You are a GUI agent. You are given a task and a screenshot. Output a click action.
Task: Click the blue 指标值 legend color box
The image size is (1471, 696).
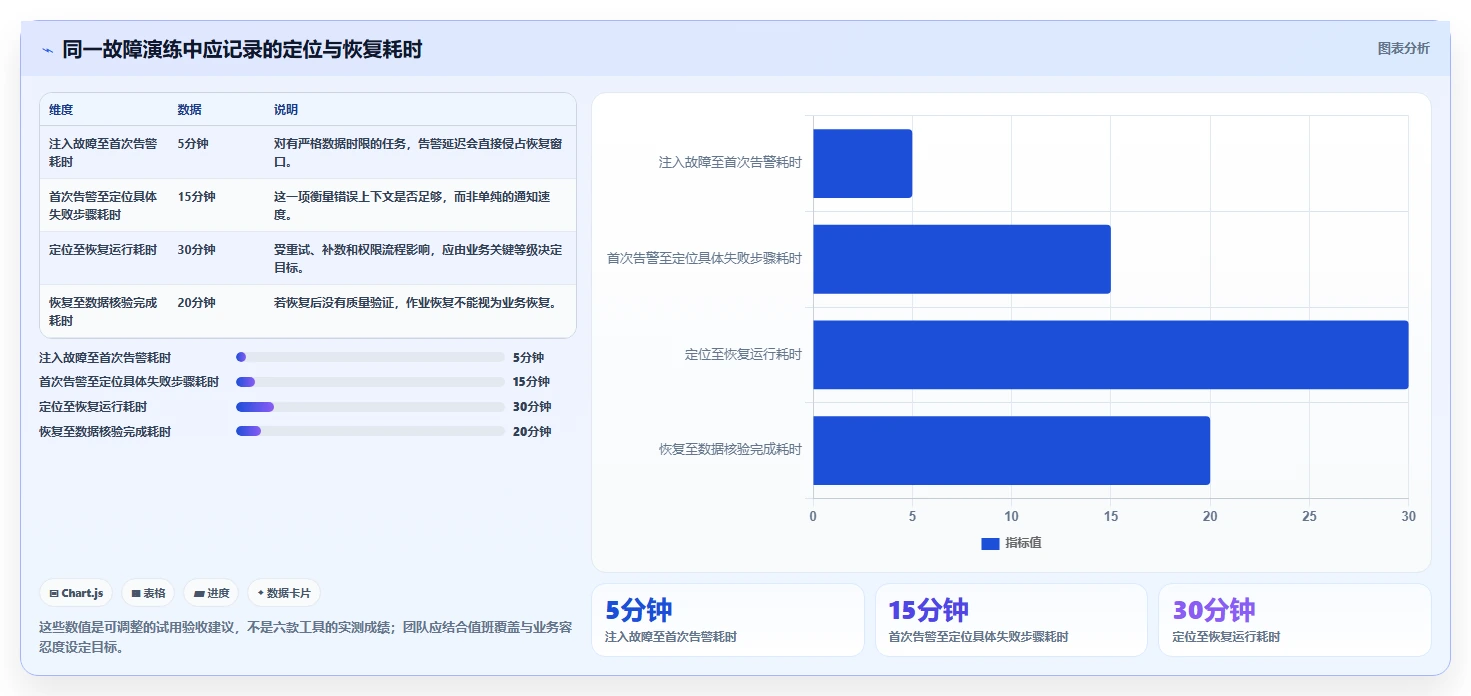tap(990, 543)
